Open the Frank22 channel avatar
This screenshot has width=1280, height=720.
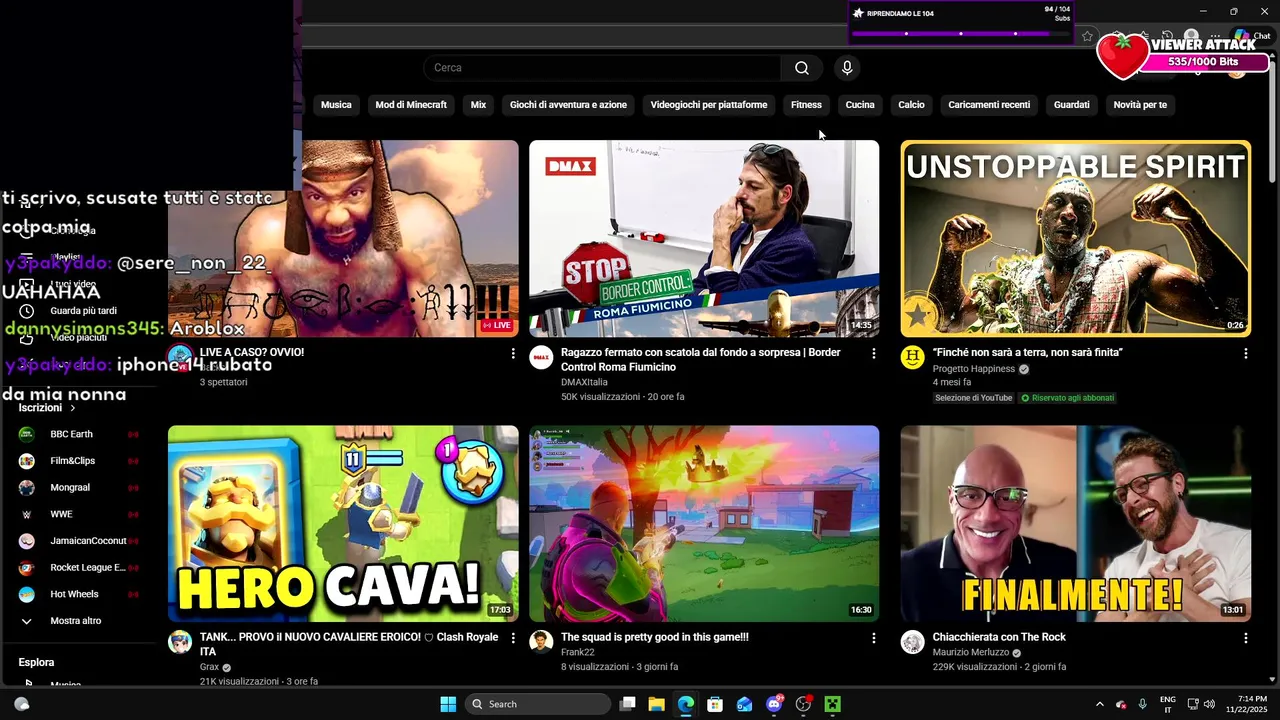541,643
